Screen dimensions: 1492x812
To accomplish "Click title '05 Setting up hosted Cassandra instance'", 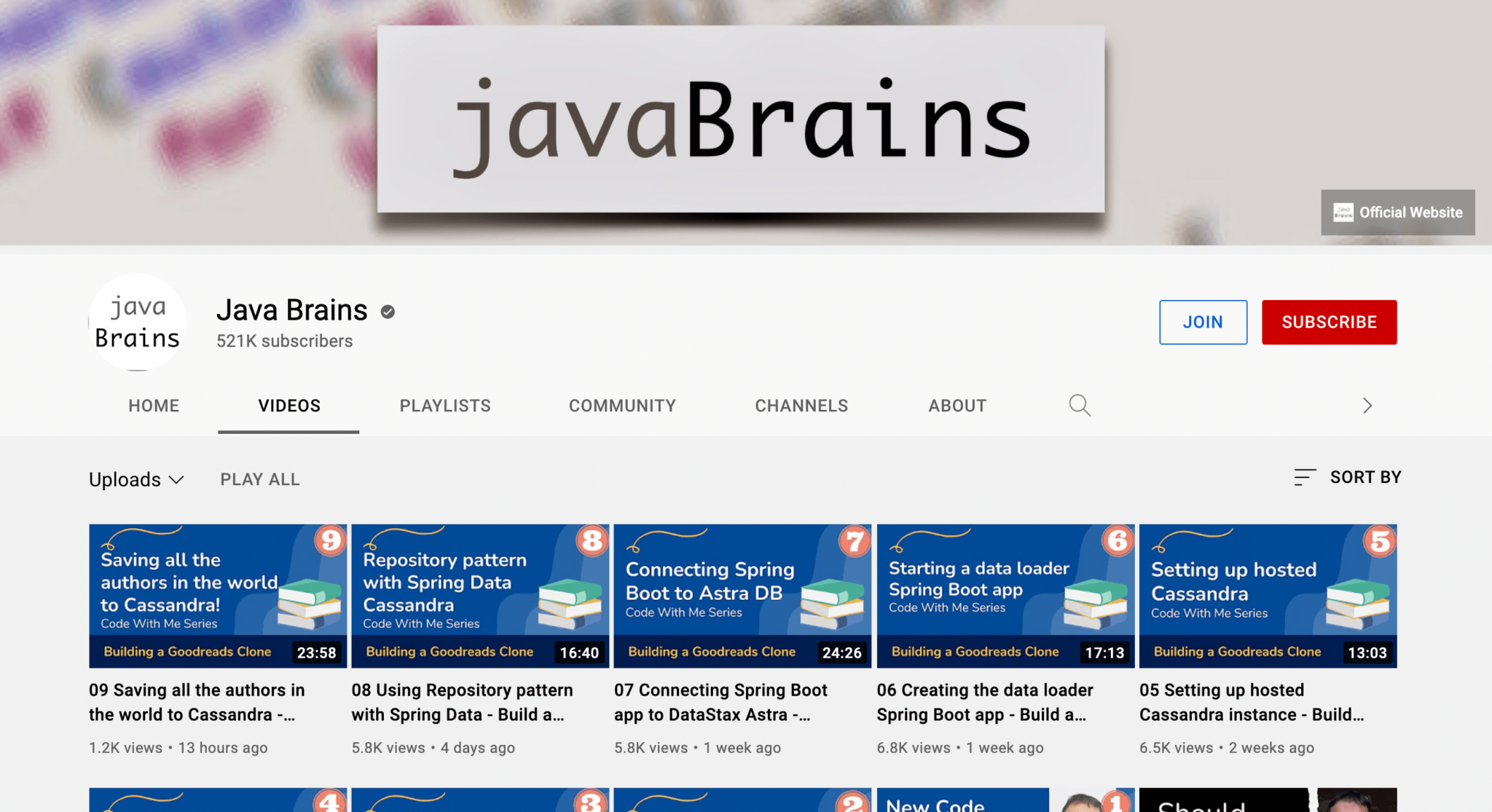I will 1252,702.
